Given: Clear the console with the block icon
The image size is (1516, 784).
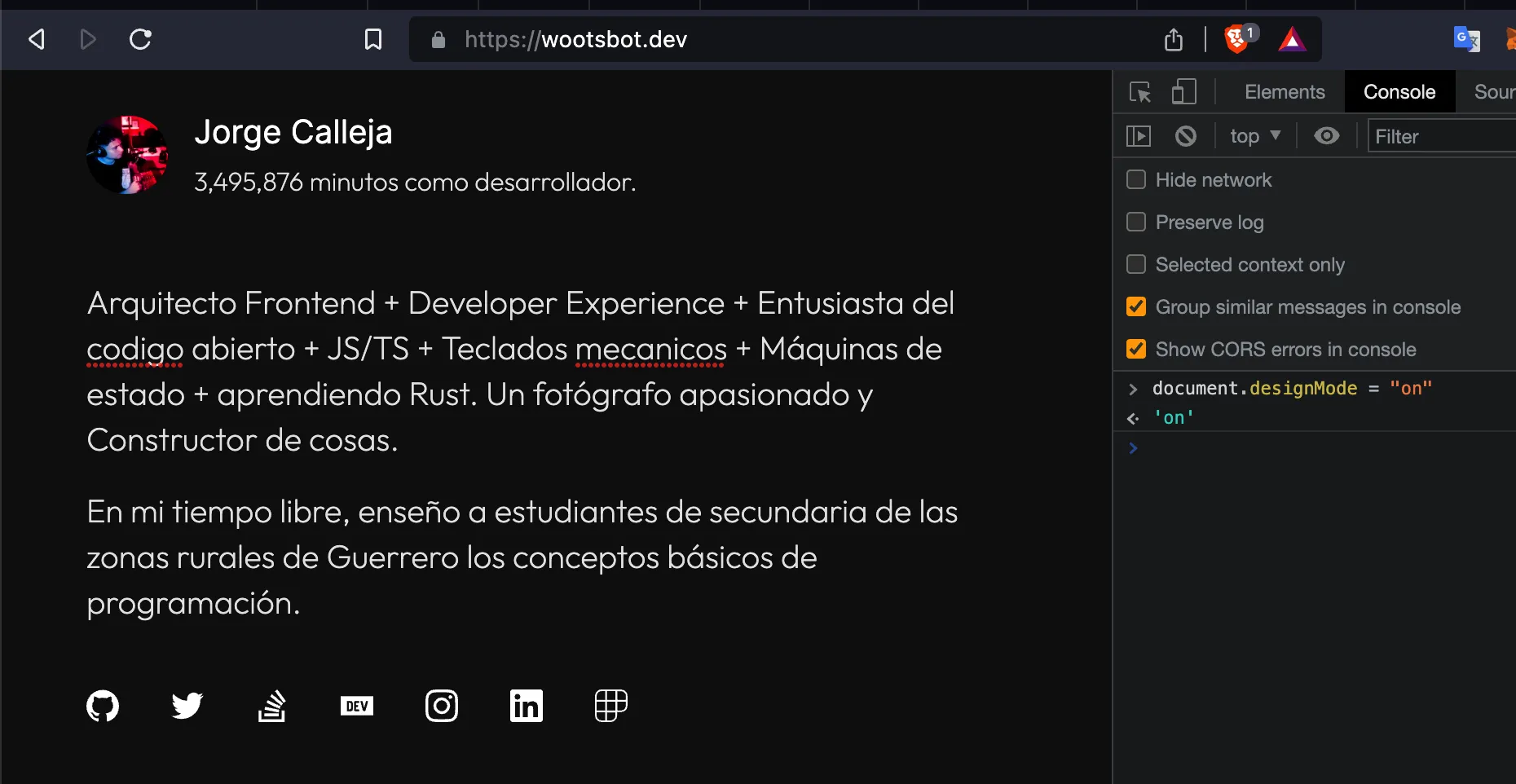Looking at the screenshot, I should [x=1186, y=136].
